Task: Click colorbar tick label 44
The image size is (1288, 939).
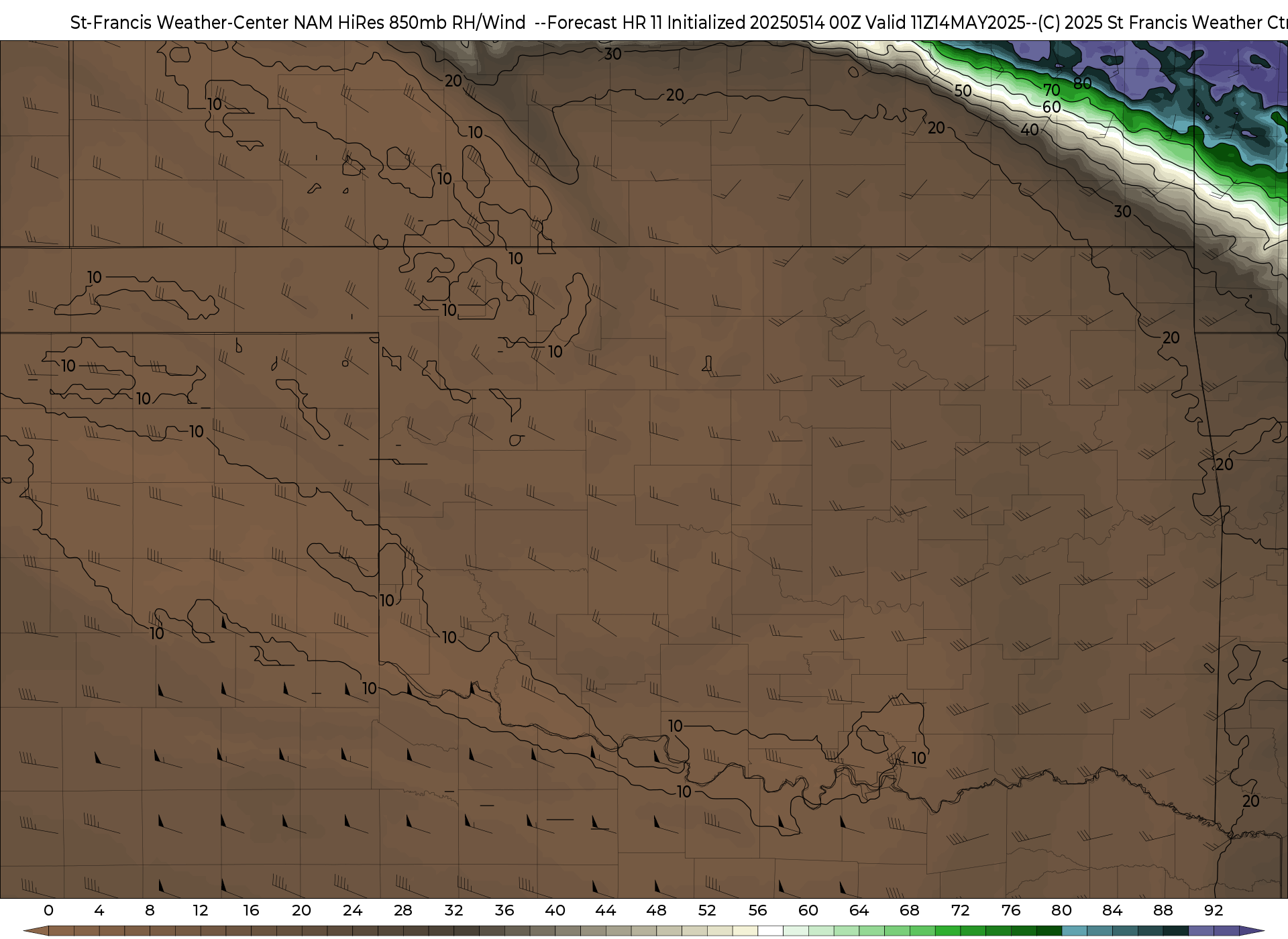Action: click(606, 910)
